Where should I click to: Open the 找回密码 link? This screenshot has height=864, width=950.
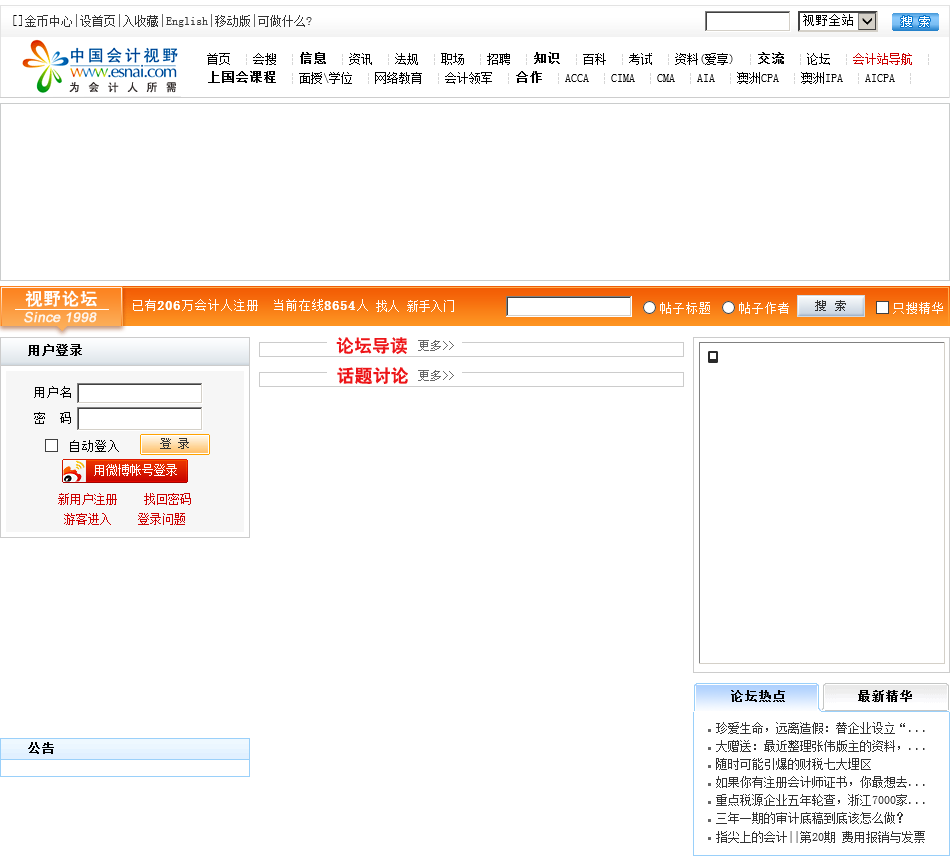(167, 499)
